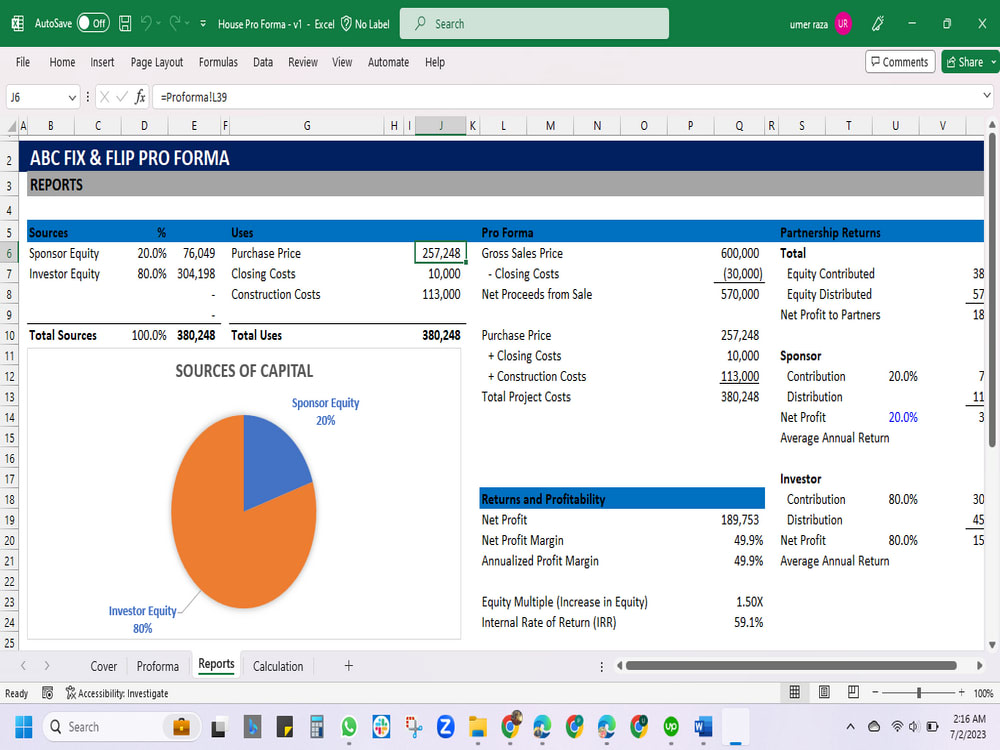Open the Review ribbon tab
The image size is (1000, 750).
click(303, 62)
